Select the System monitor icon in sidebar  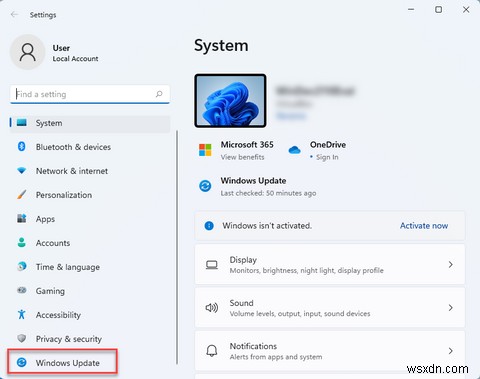pyautogui.click(x=22, y=123)
